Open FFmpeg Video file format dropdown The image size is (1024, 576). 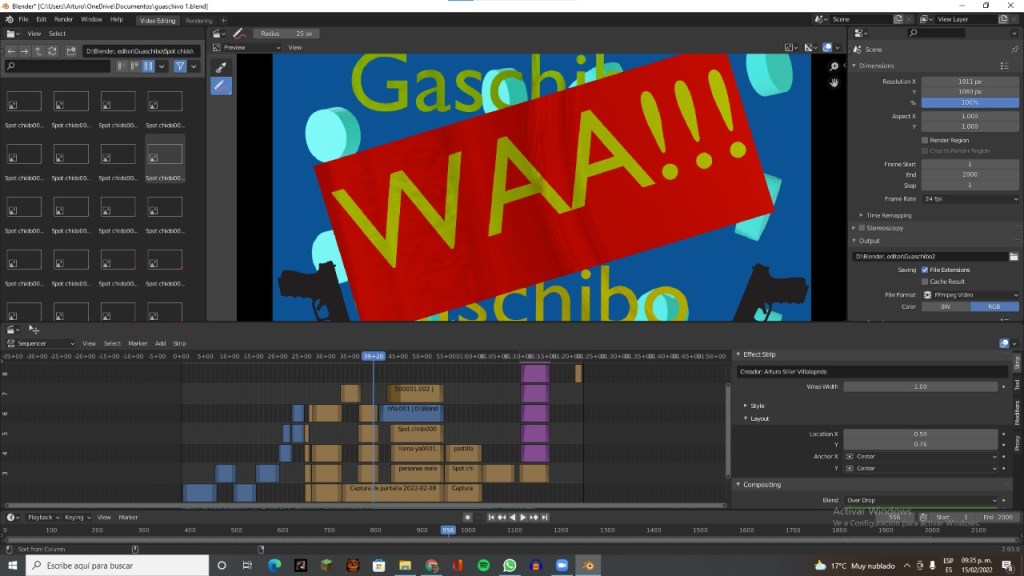click(970, 295)
